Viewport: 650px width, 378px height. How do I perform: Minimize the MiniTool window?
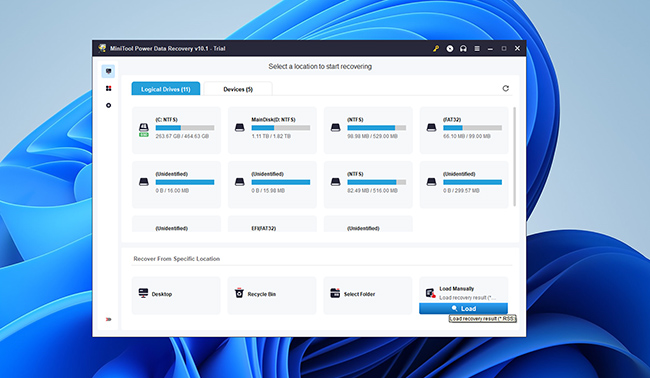coord(490,48)
